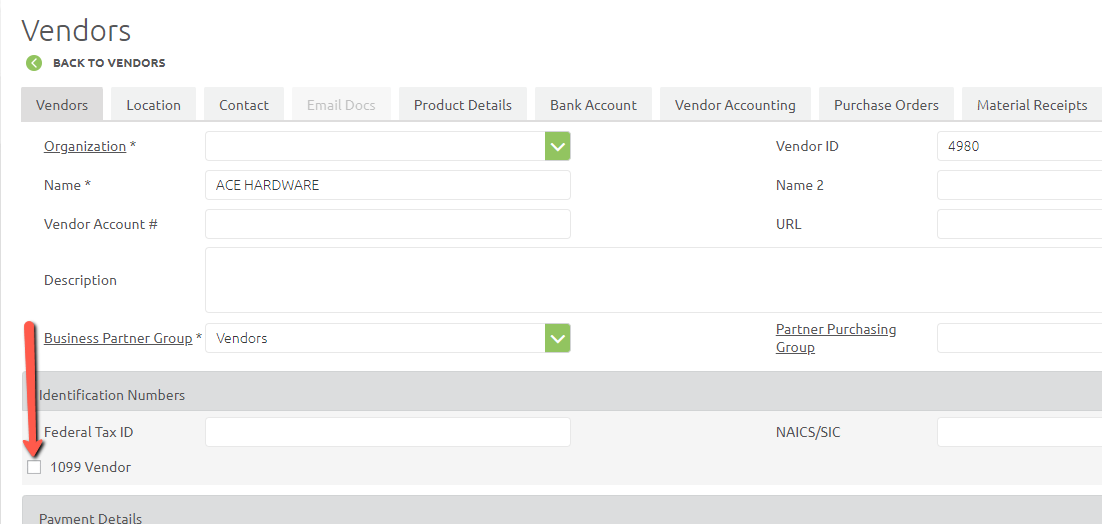Viewport: 1102px width, 524px height.
Task: Open the Contact tab
Action: coord(244,105)
